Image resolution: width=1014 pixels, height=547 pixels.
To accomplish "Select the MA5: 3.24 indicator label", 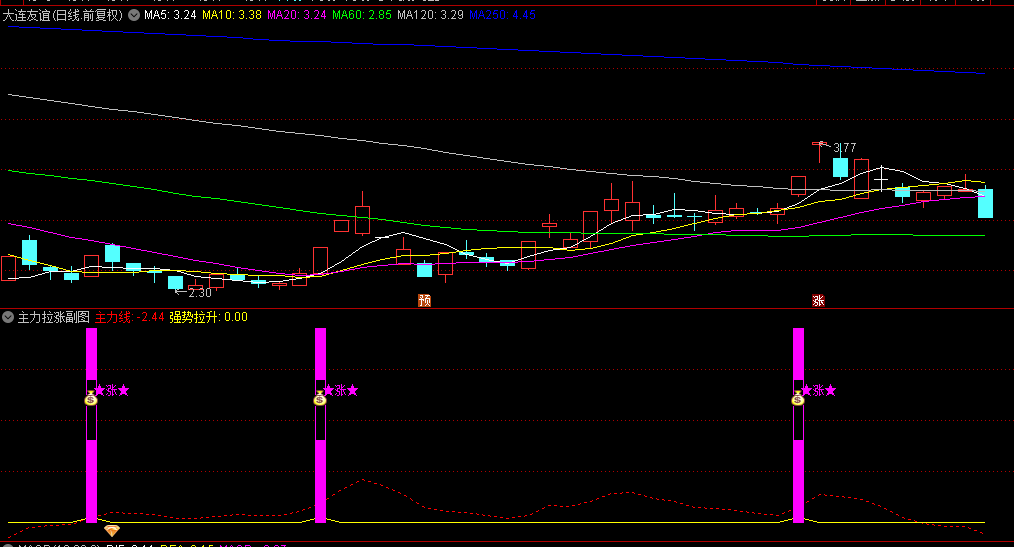I will (170, 15).
